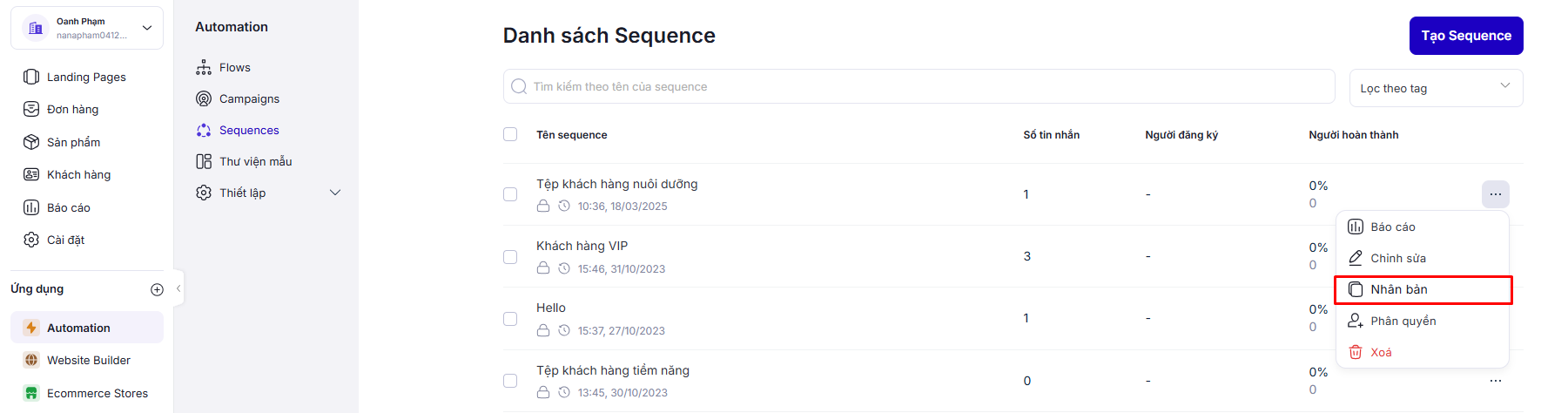Open Sản phẩm box icon
1568x413 pixels.
31,142
